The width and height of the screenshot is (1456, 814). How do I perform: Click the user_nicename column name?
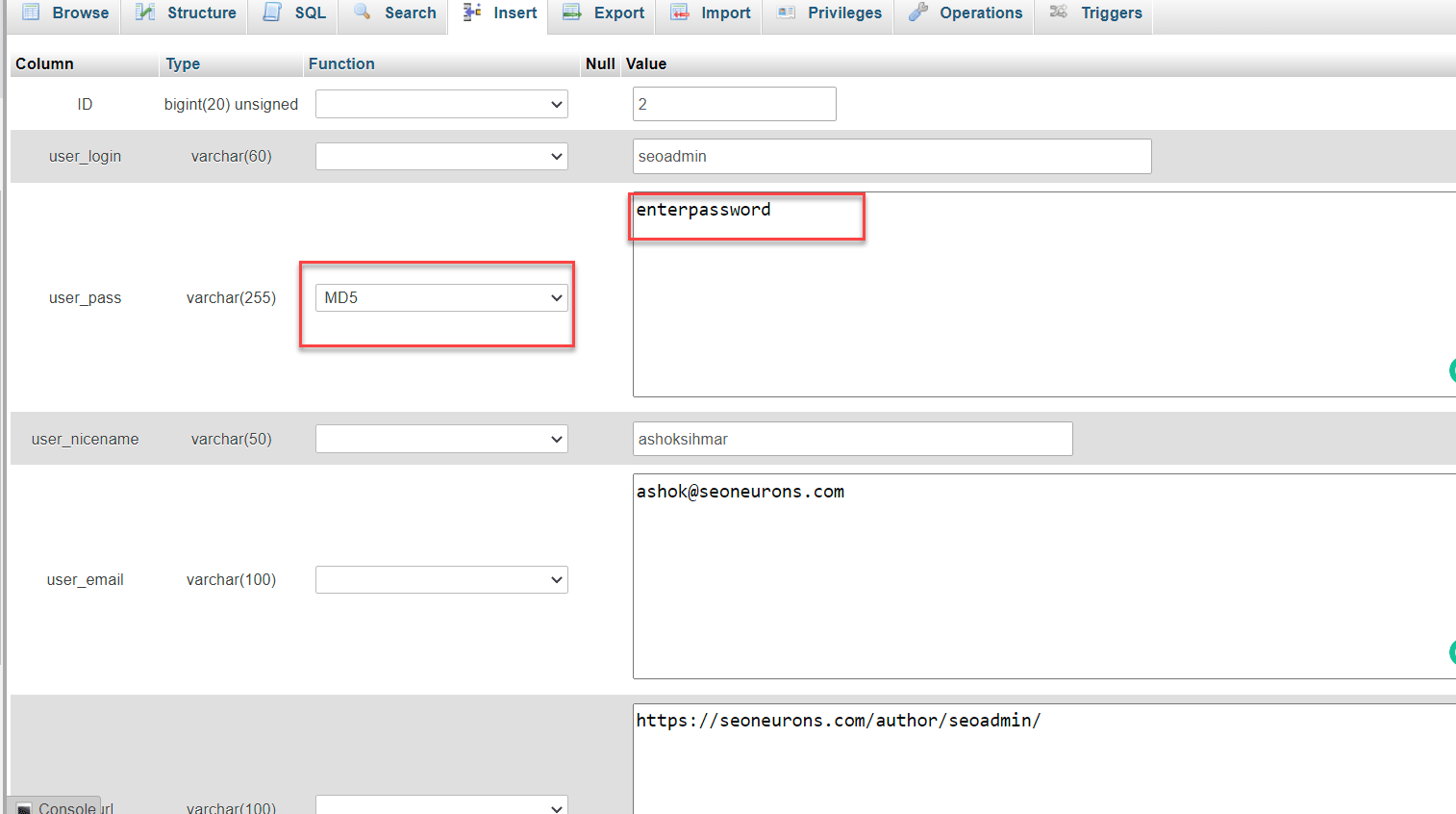point(85,439)
